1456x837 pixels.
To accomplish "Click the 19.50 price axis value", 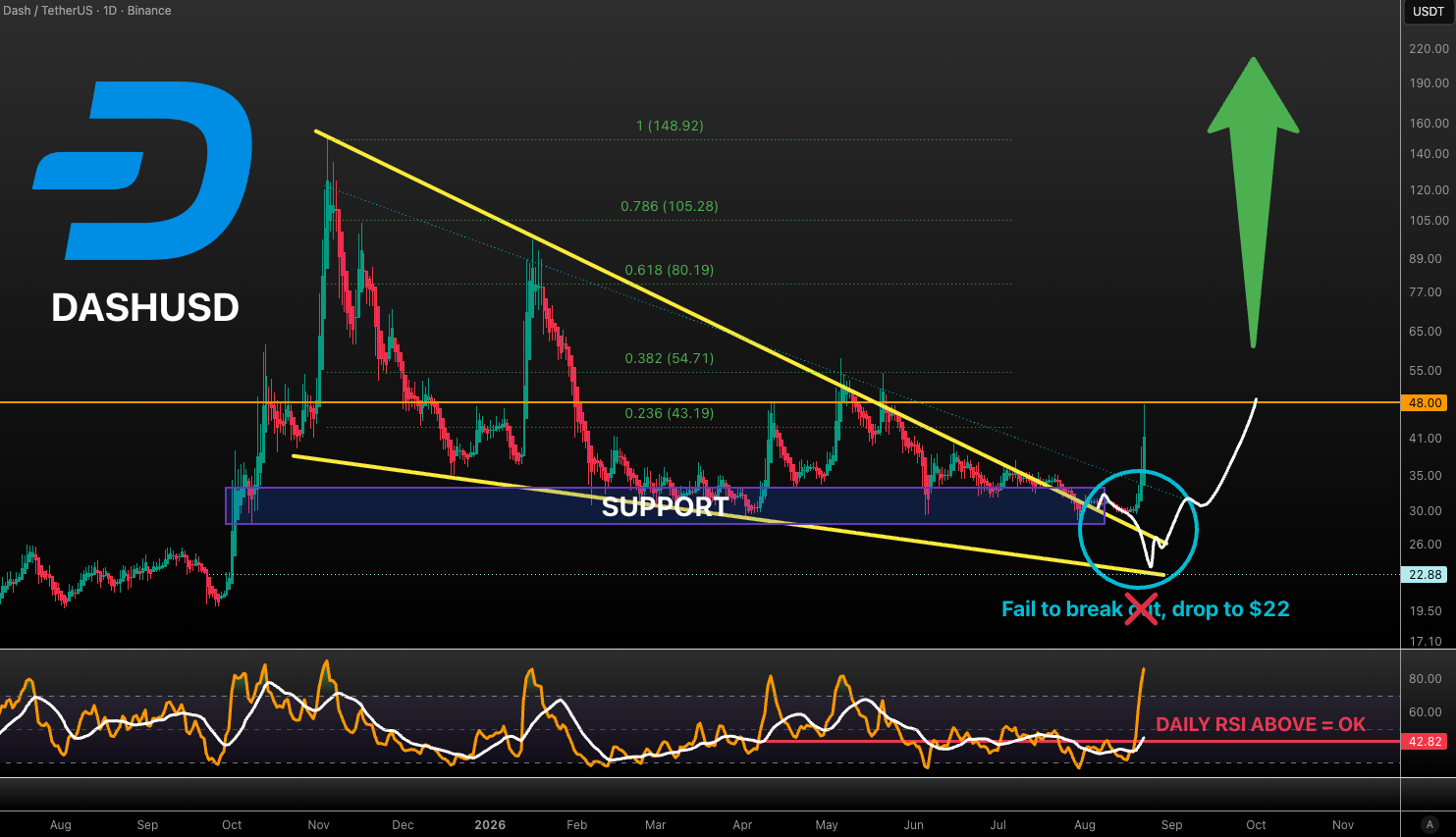I will tap(1426, 611).
